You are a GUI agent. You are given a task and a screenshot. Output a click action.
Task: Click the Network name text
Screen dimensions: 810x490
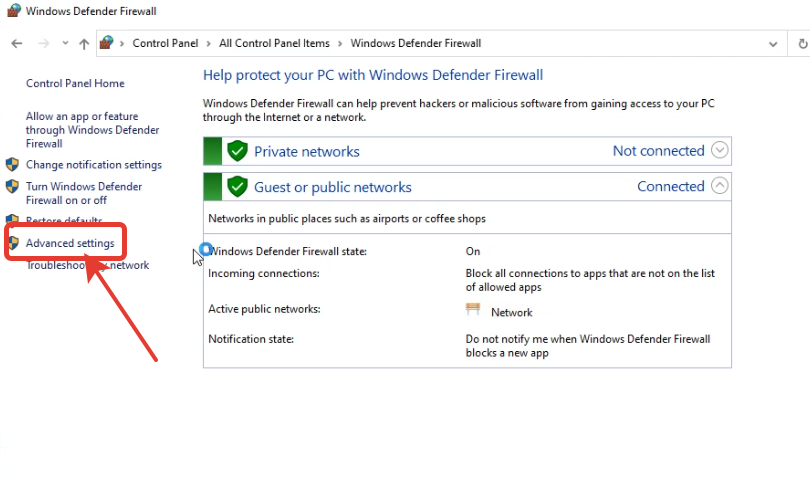pos(511,312)
